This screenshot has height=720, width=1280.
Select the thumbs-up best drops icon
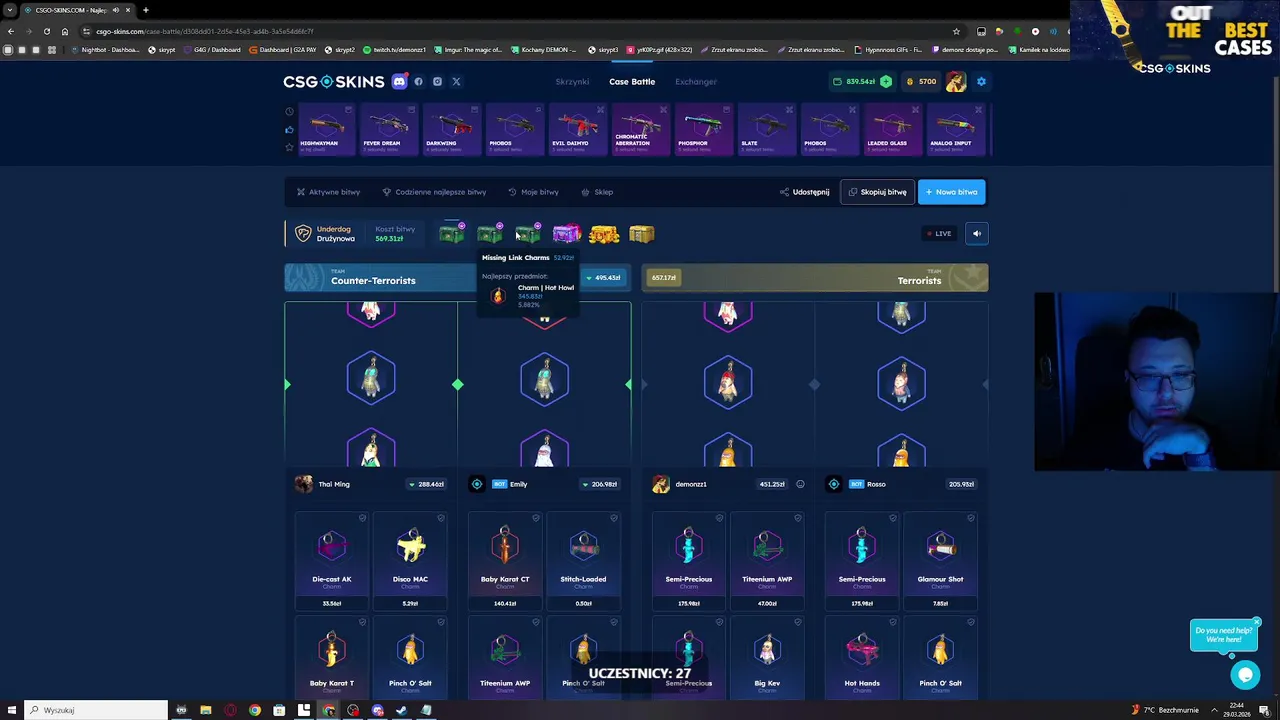289,129
